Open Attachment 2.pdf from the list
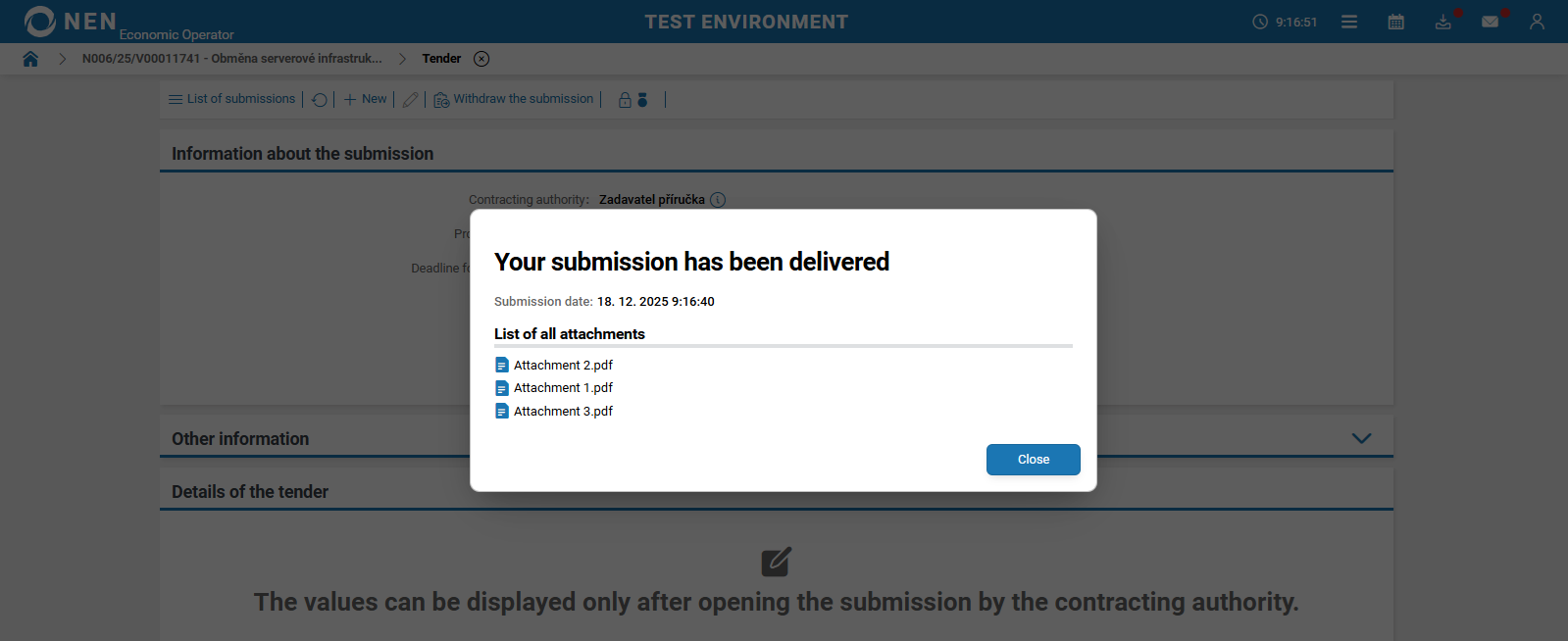Image resolution: width=1568 pixels, height=641 pixels. [563, 366]
